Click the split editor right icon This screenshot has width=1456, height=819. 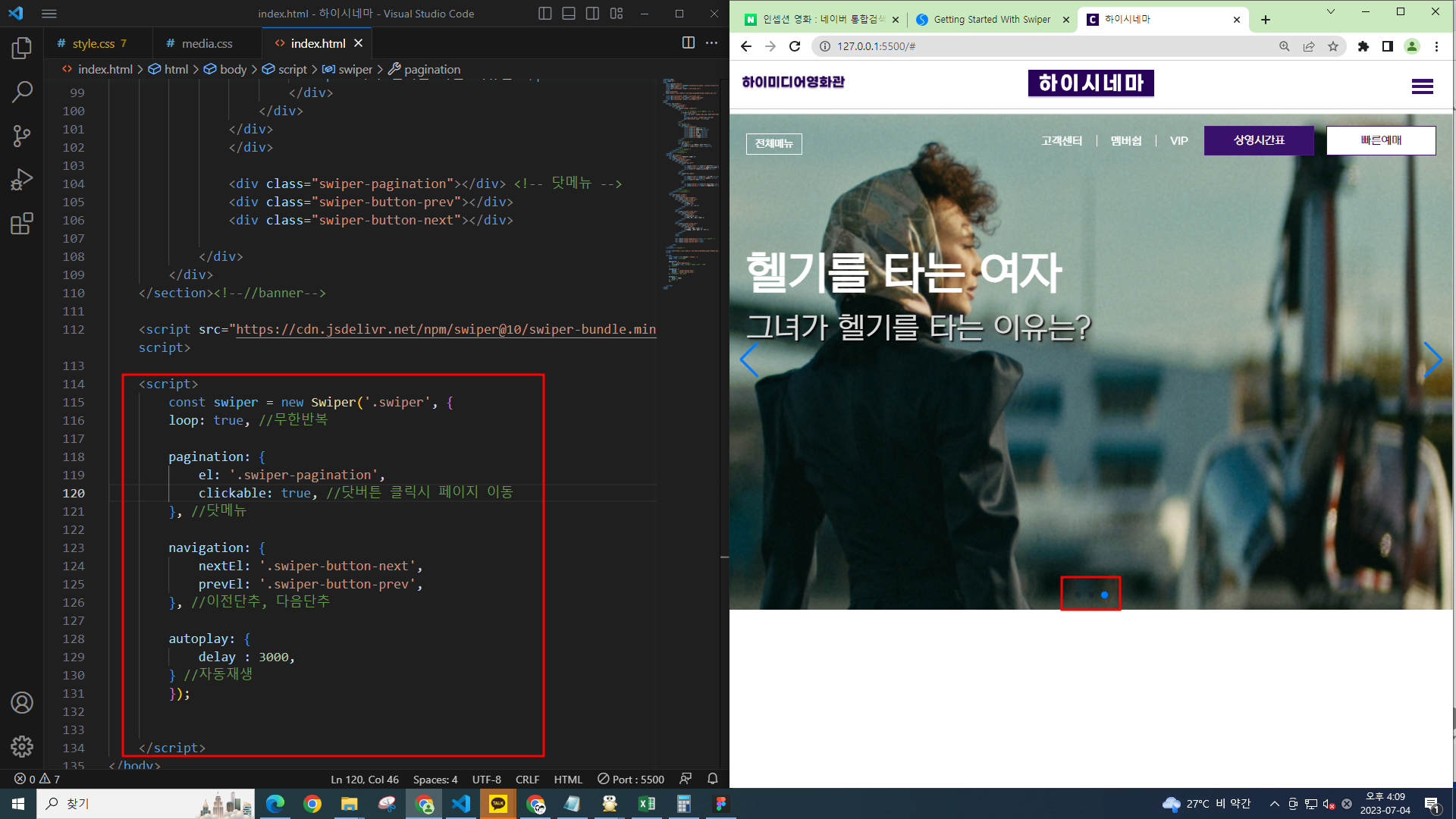coord(688,43)
